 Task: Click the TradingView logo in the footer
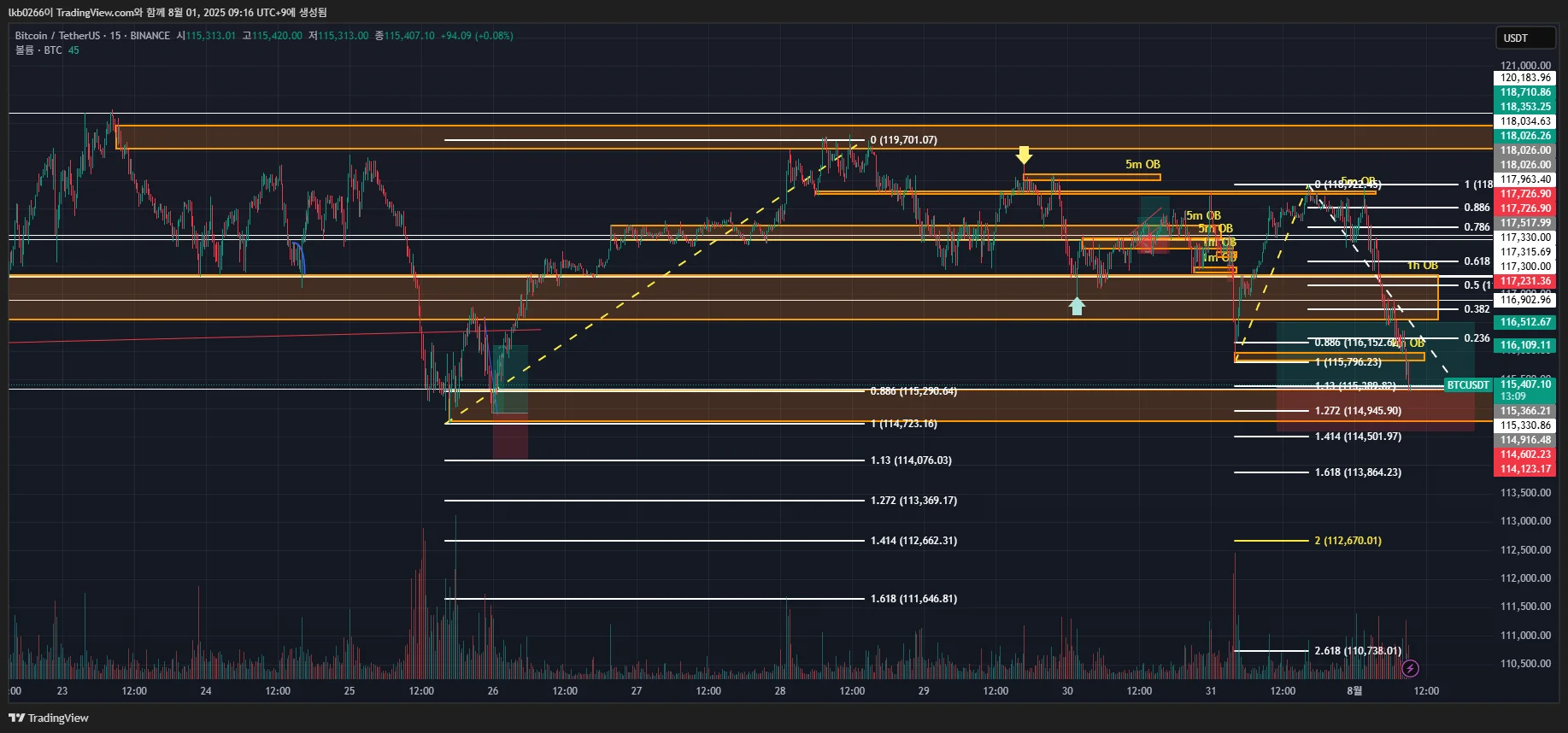(x=49, y=718)
